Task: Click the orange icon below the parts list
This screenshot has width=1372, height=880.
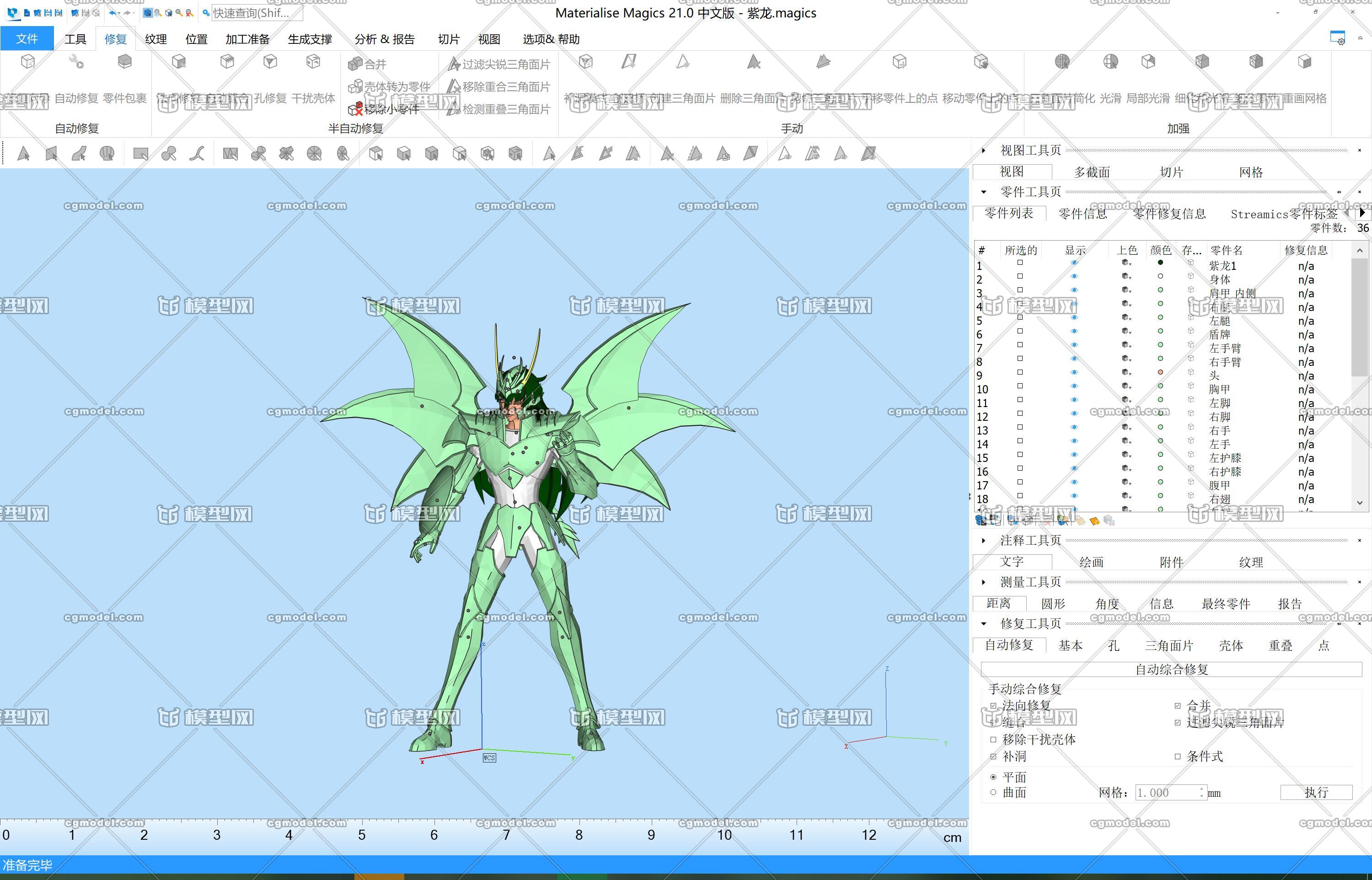Action: coord(1095,520)
